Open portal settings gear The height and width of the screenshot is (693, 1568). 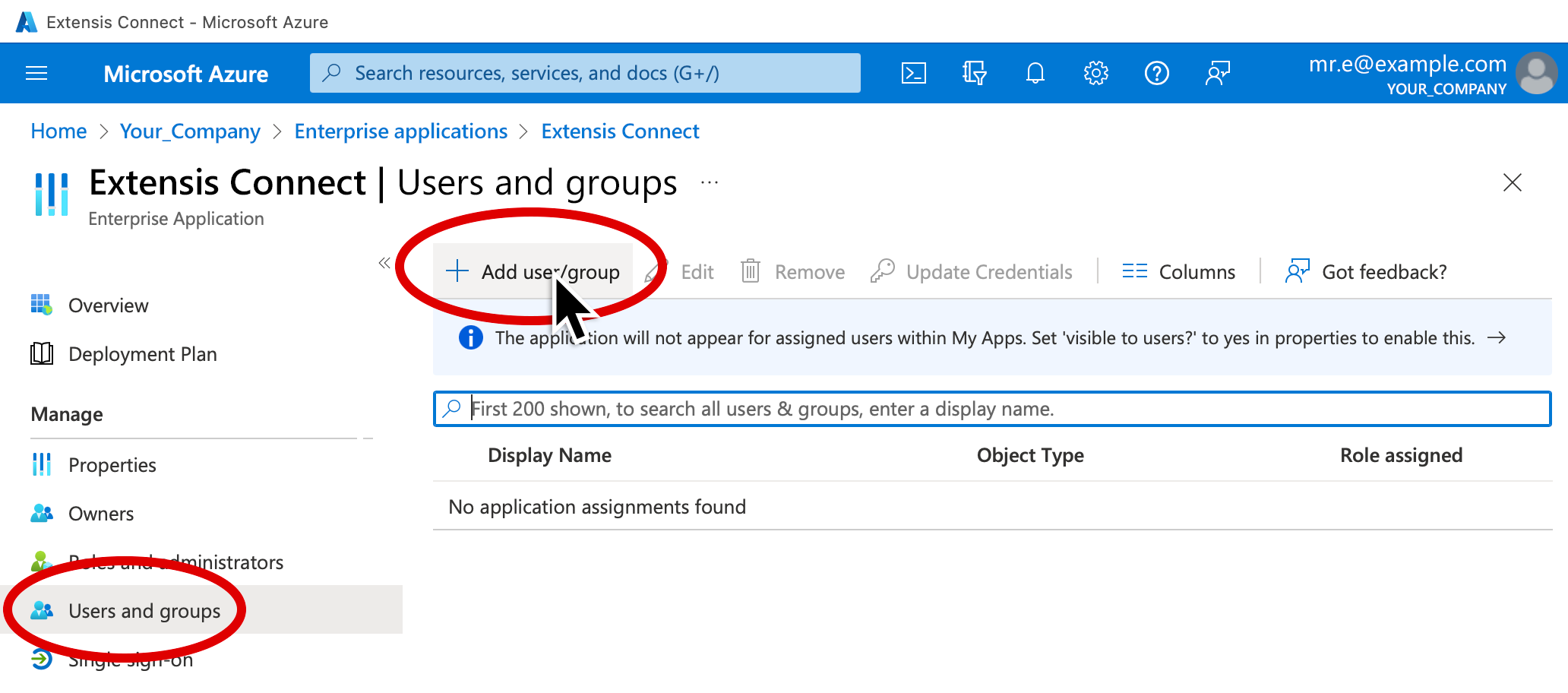tap(1095, 73)
